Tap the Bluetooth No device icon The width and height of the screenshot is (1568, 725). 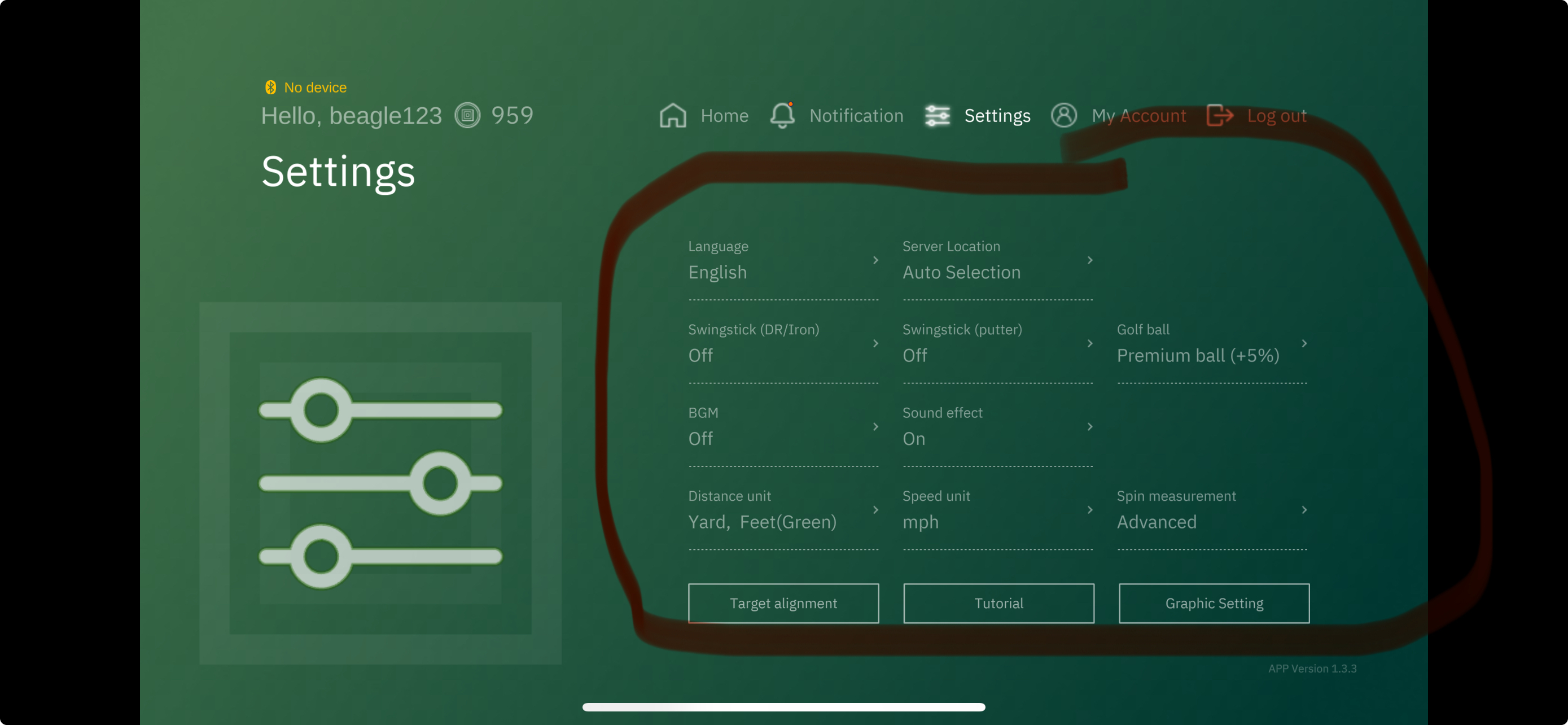click(270, 88)
